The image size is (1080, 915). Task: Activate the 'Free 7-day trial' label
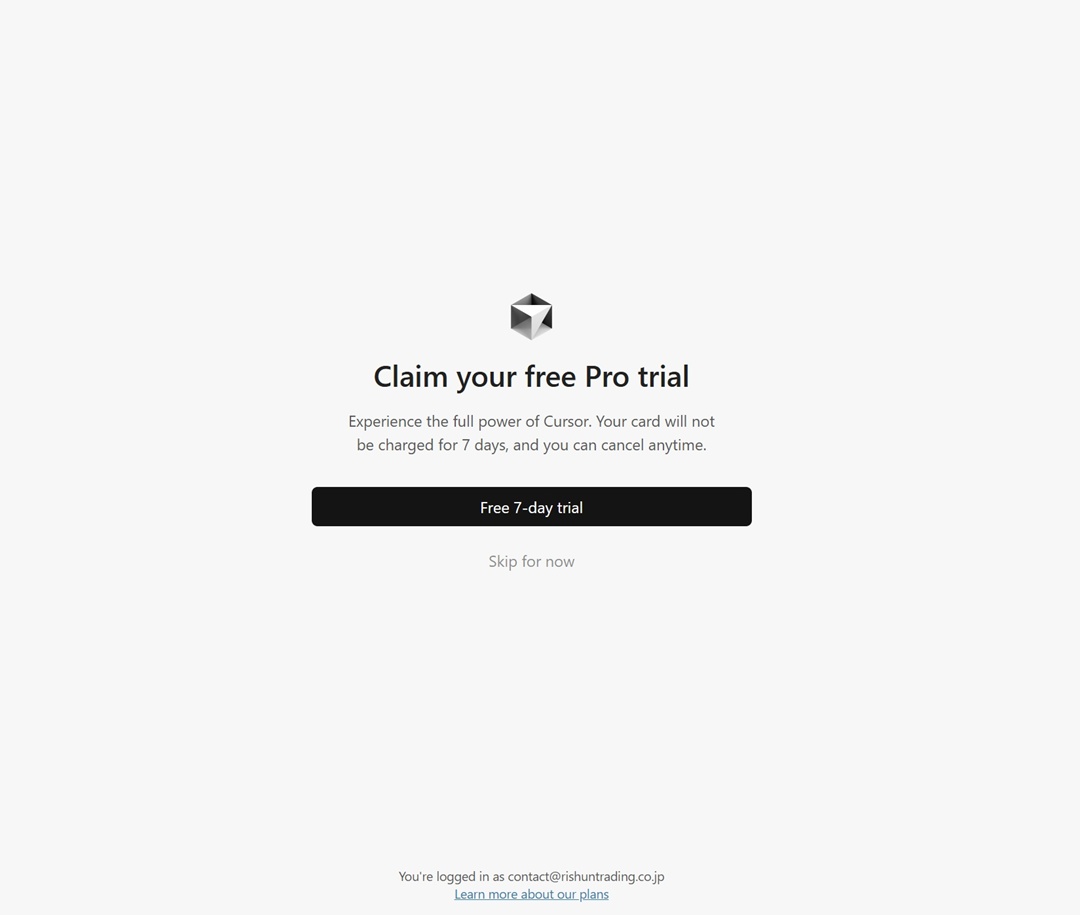tap(531, 508)
